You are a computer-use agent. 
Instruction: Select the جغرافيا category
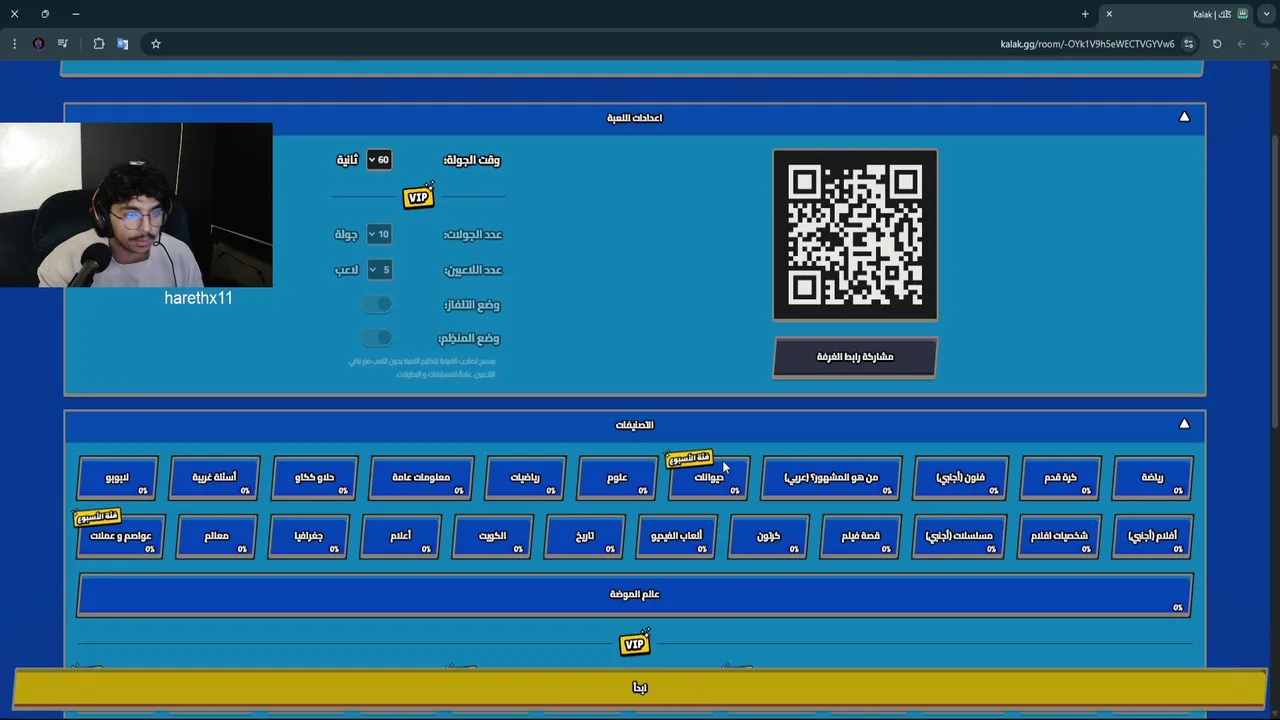(308, 536)
